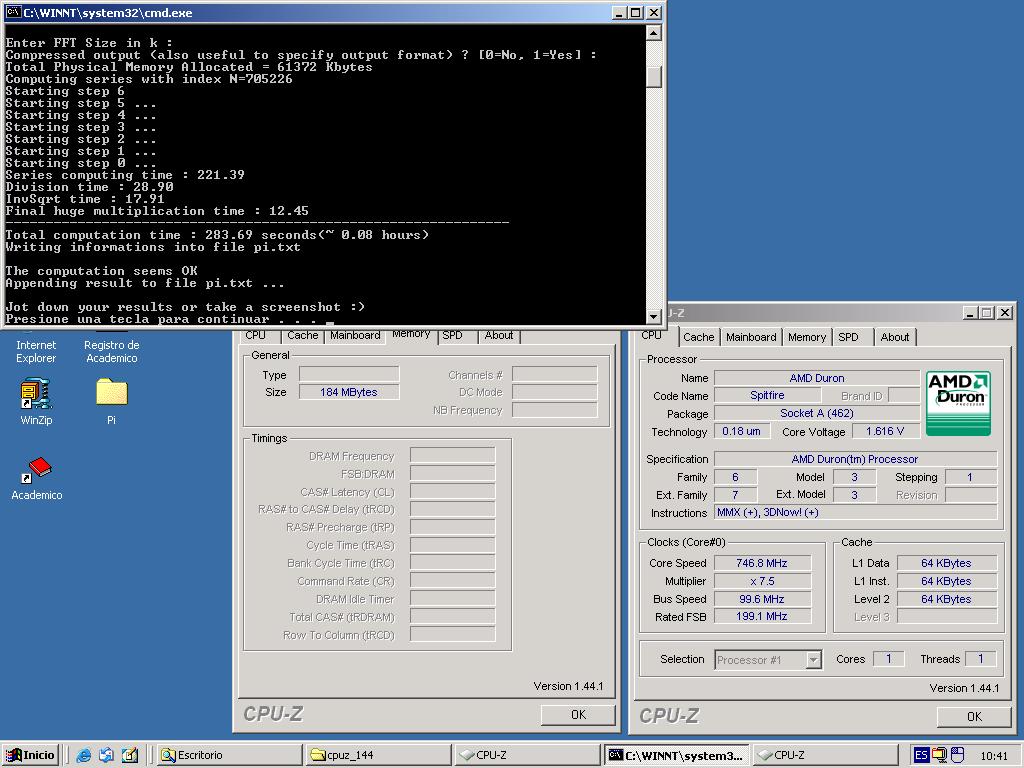This screenshot has width=1024, height=768.
Task: Click the empty memory Type field
Action: coord(349,374)
